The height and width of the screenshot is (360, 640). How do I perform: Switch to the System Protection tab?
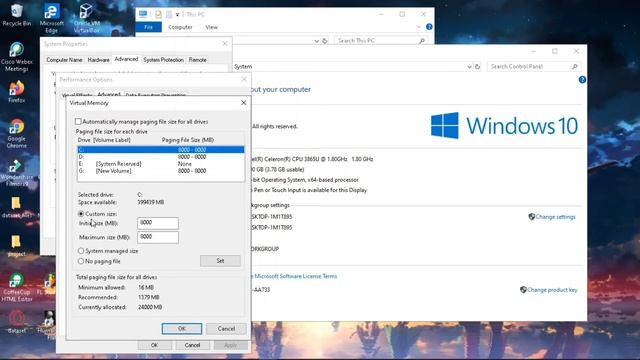(163, 60)
